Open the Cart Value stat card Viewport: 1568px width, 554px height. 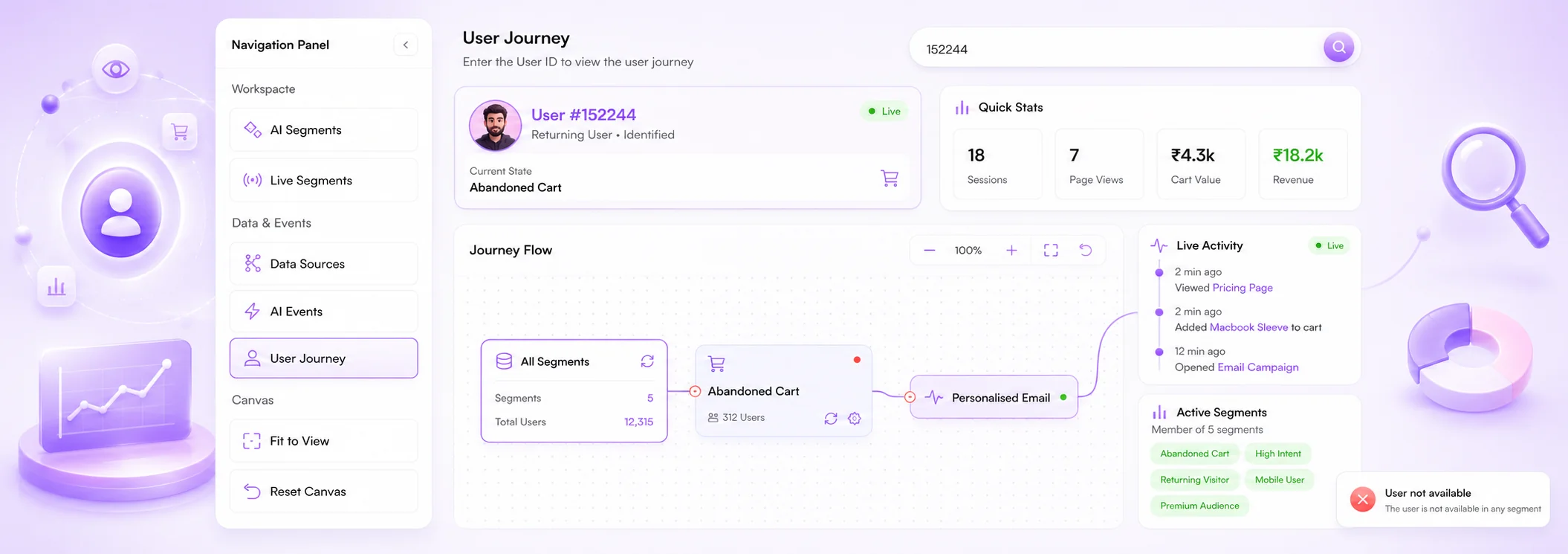coord(1201,164)
